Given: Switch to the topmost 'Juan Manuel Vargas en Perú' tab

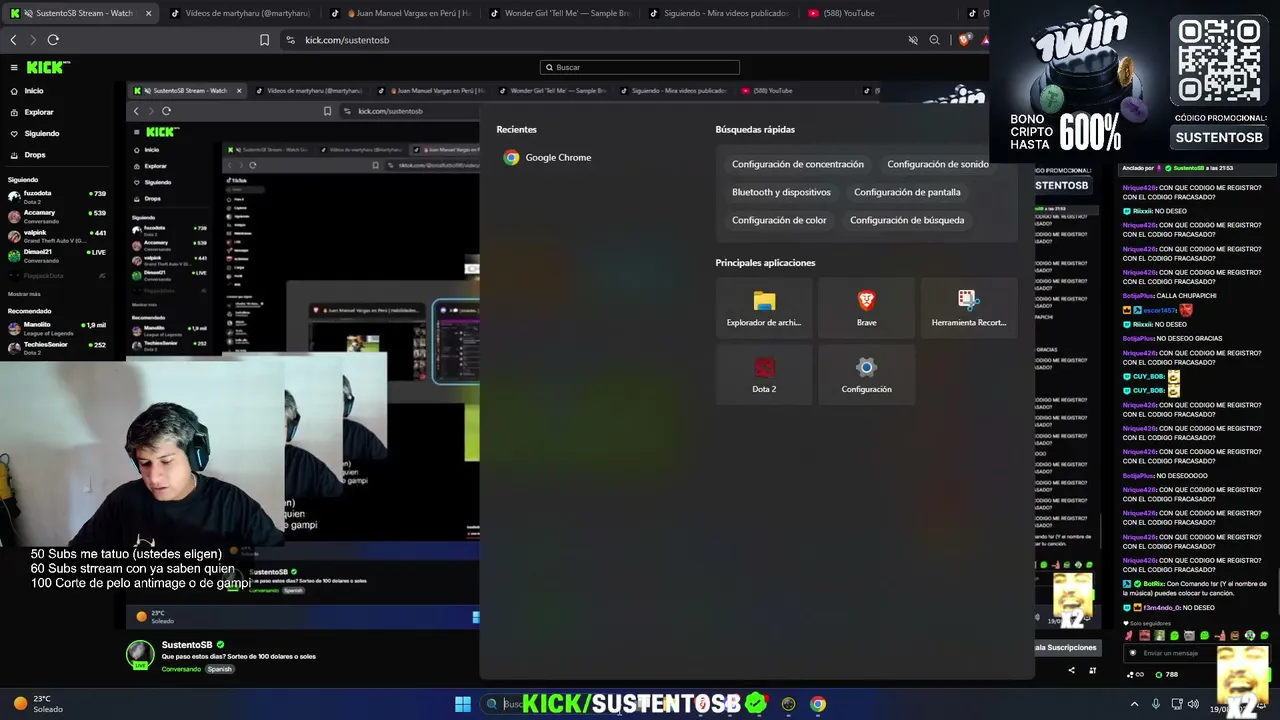Looking at the screenshot, I should click(x=400, y=13).
